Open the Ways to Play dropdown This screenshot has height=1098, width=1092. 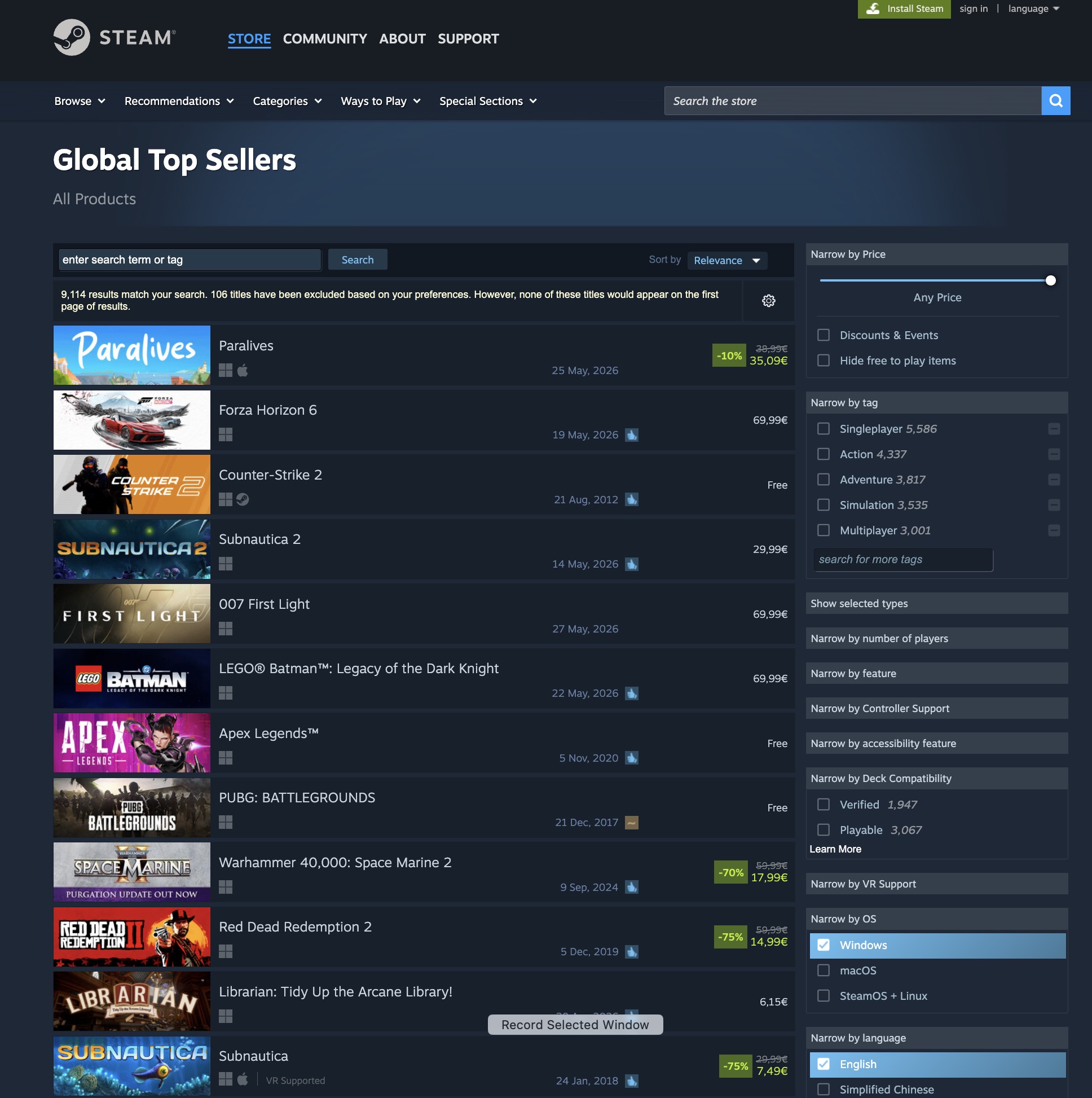381,101
